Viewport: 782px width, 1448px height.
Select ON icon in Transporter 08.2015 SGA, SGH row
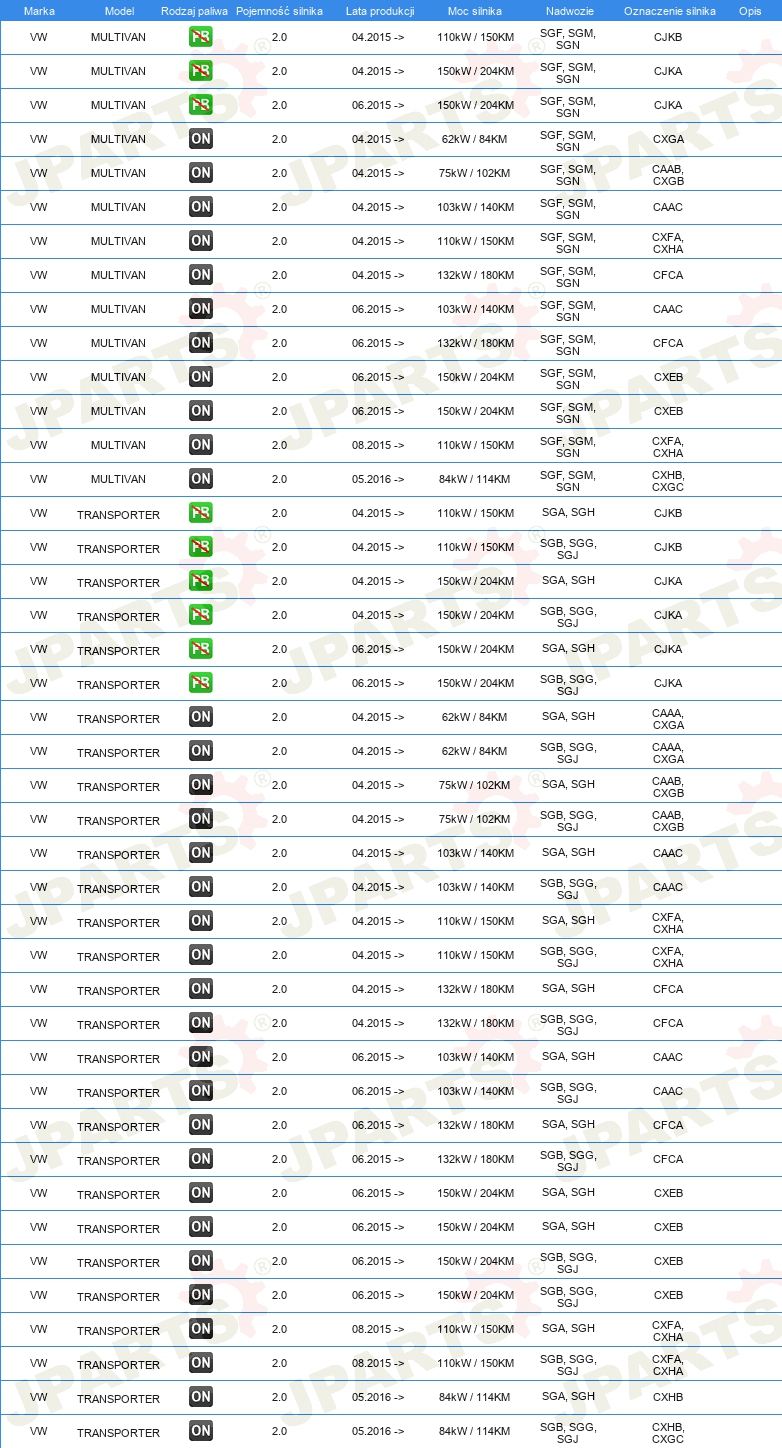coord(200,1330)
